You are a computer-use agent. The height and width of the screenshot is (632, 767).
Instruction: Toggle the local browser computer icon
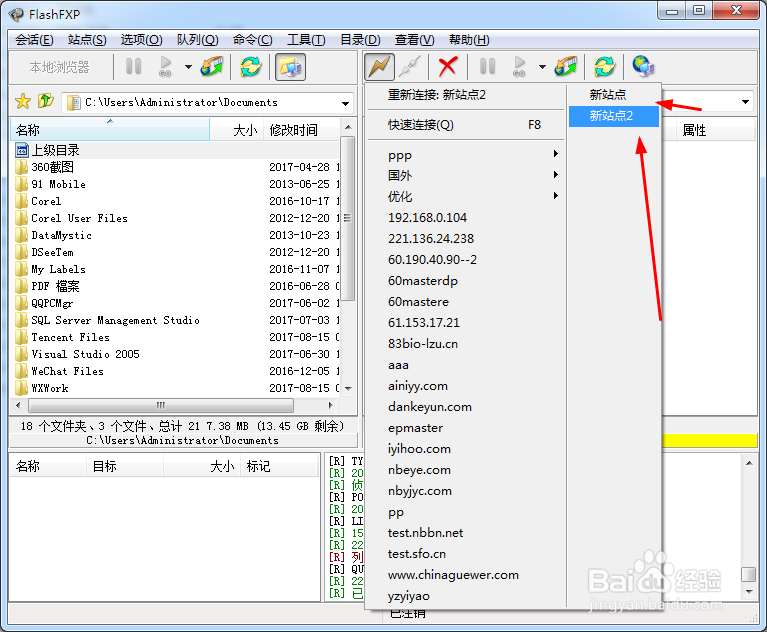click(x=291, y=67)
